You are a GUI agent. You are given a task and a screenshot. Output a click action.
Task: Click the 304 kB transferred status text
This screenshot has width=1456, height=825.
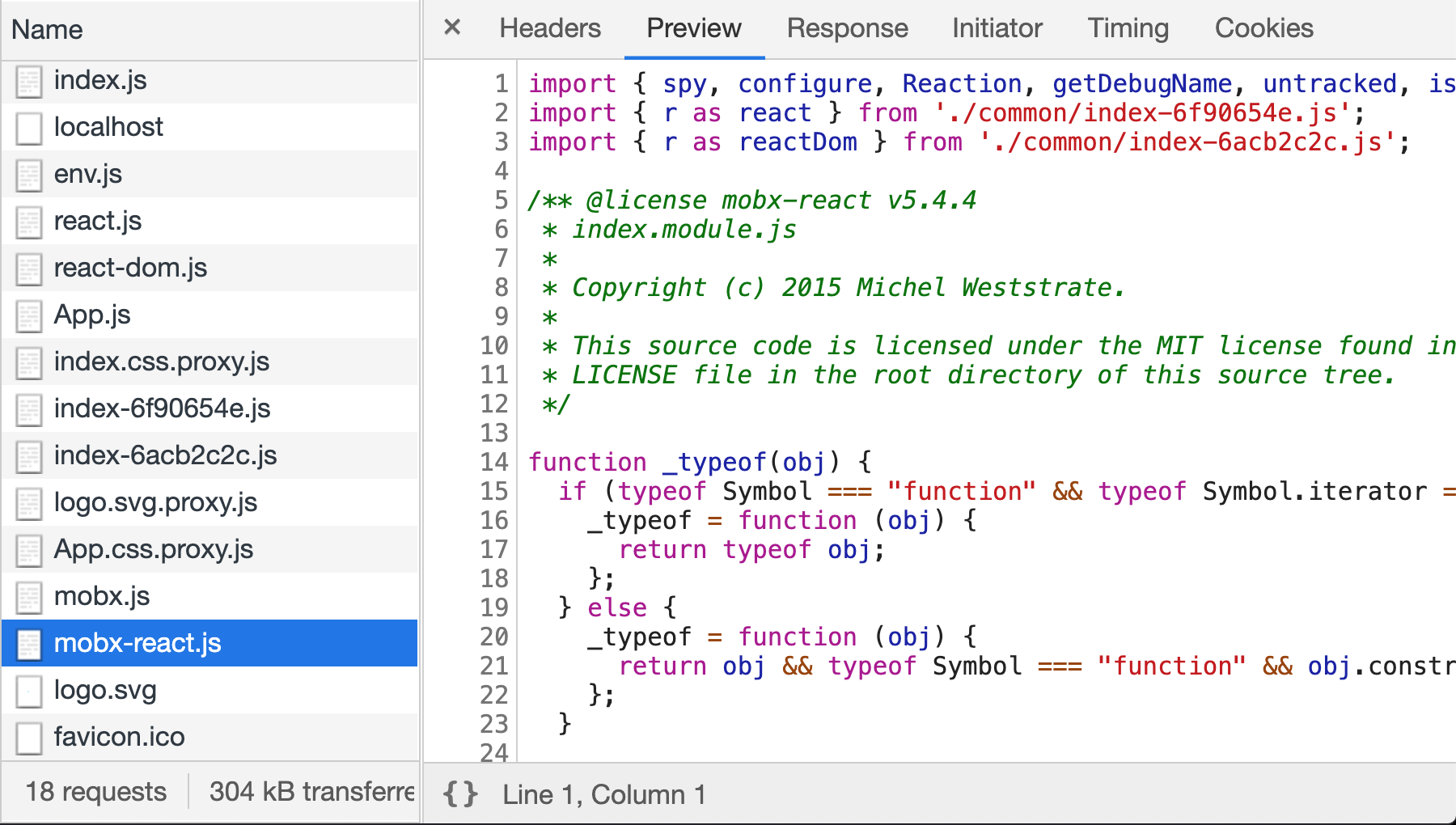click(312, 791)
